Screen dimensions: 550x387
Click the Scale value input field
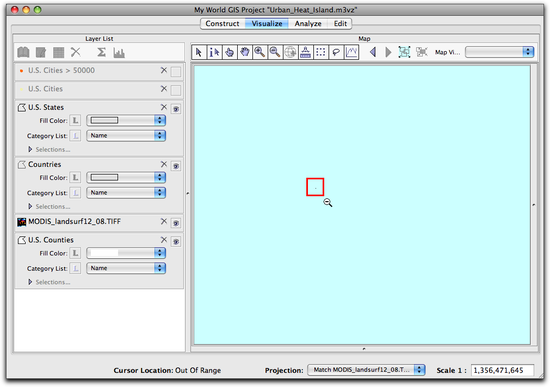[502, 370]
